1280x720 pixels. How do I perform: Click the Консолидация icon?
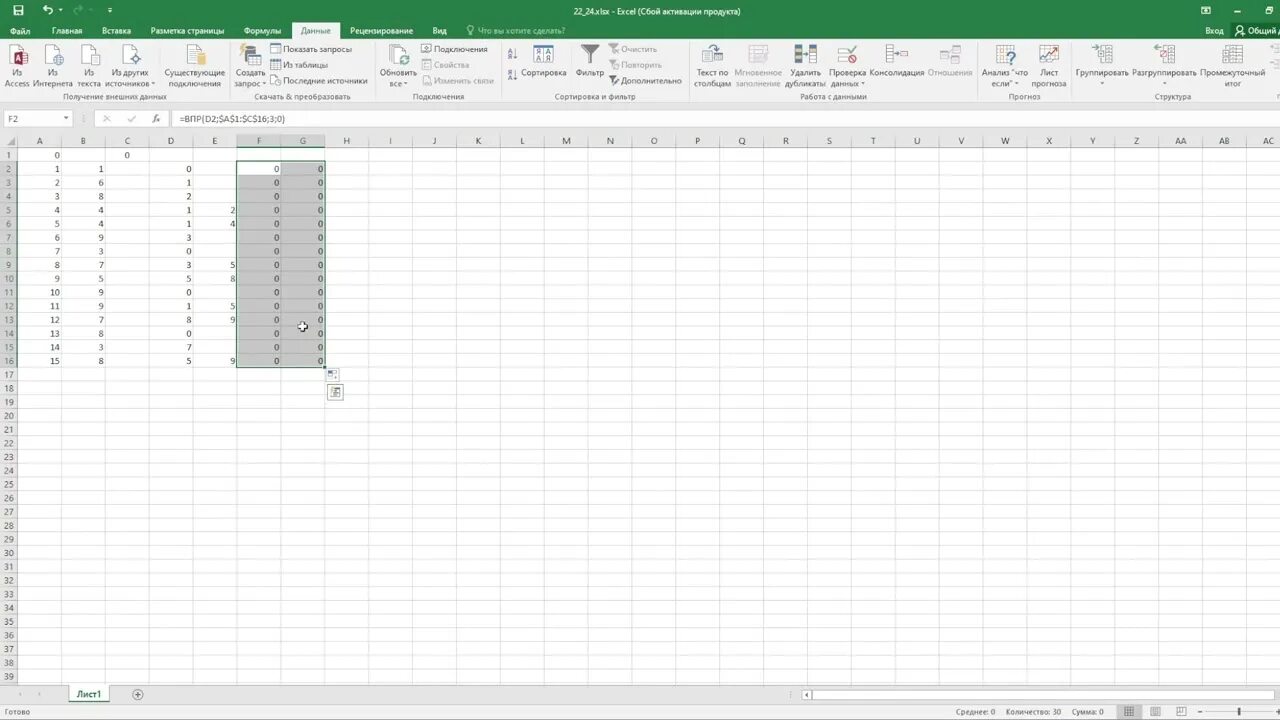(x=896, y=62)
